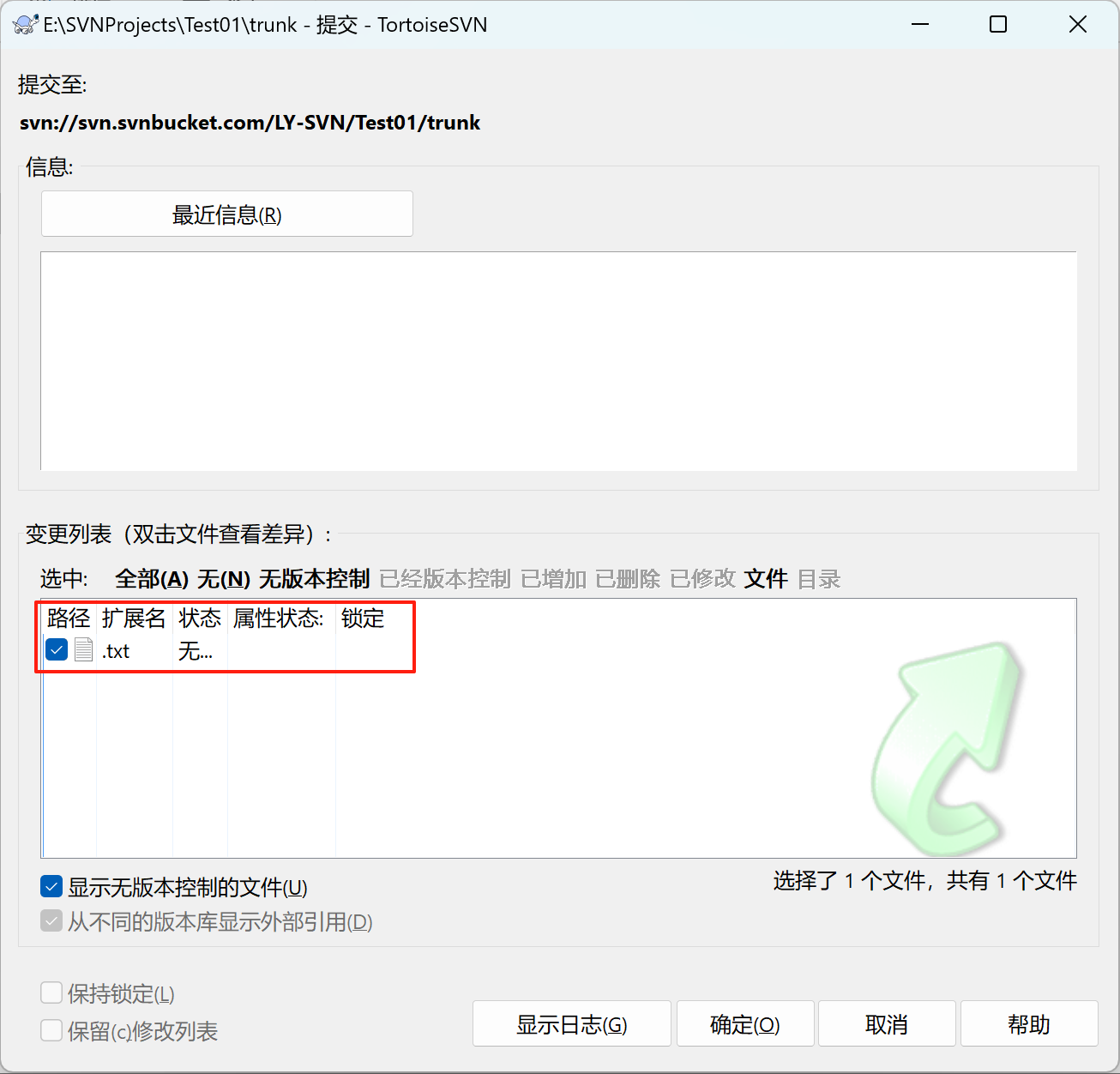Click the .txt file document icon in list
This screenshot has height=1074, width=1120.
[x=83, y=650]
